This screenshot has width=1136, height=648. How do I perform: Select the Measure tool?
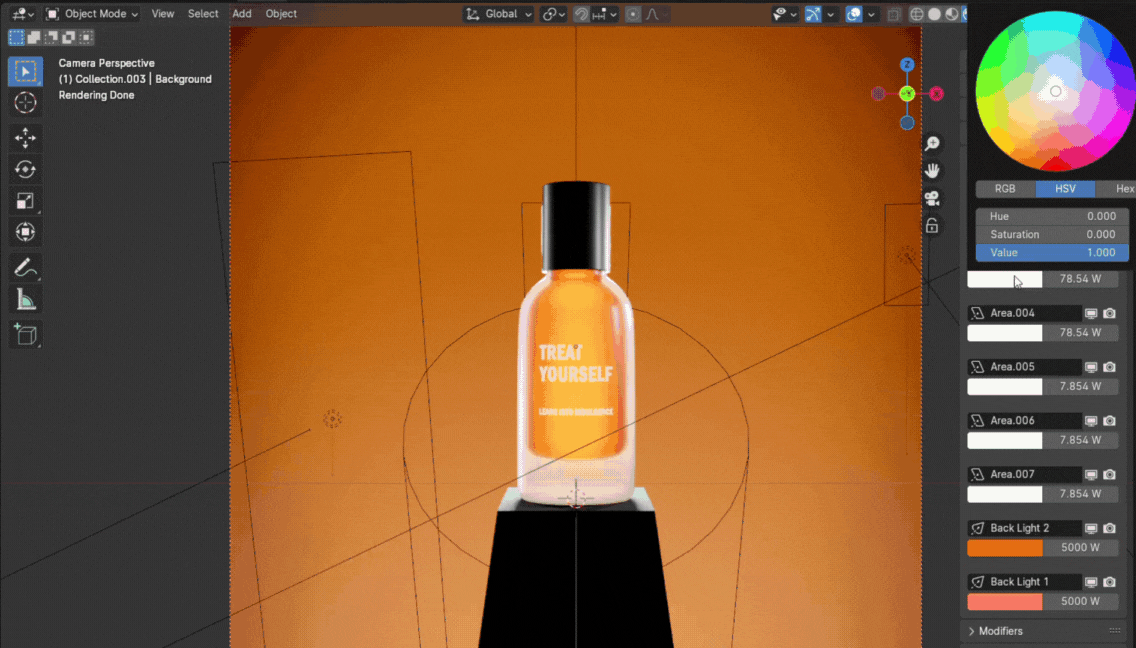[x=25, y=299]
